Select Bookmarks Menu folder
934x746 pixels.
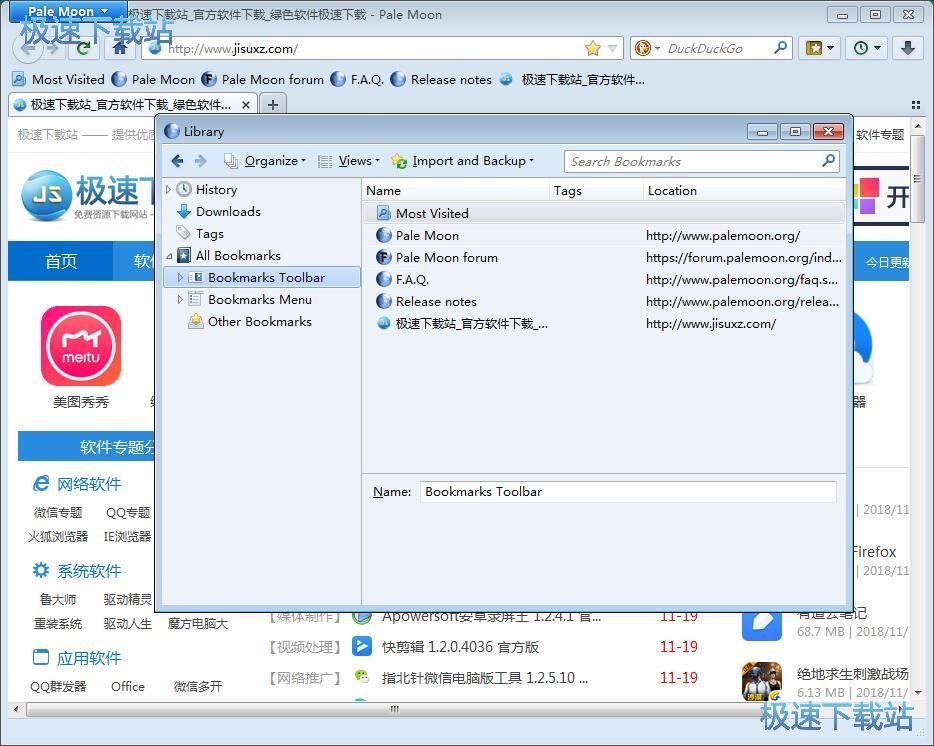pyautogui.click(x=260, y=300)
